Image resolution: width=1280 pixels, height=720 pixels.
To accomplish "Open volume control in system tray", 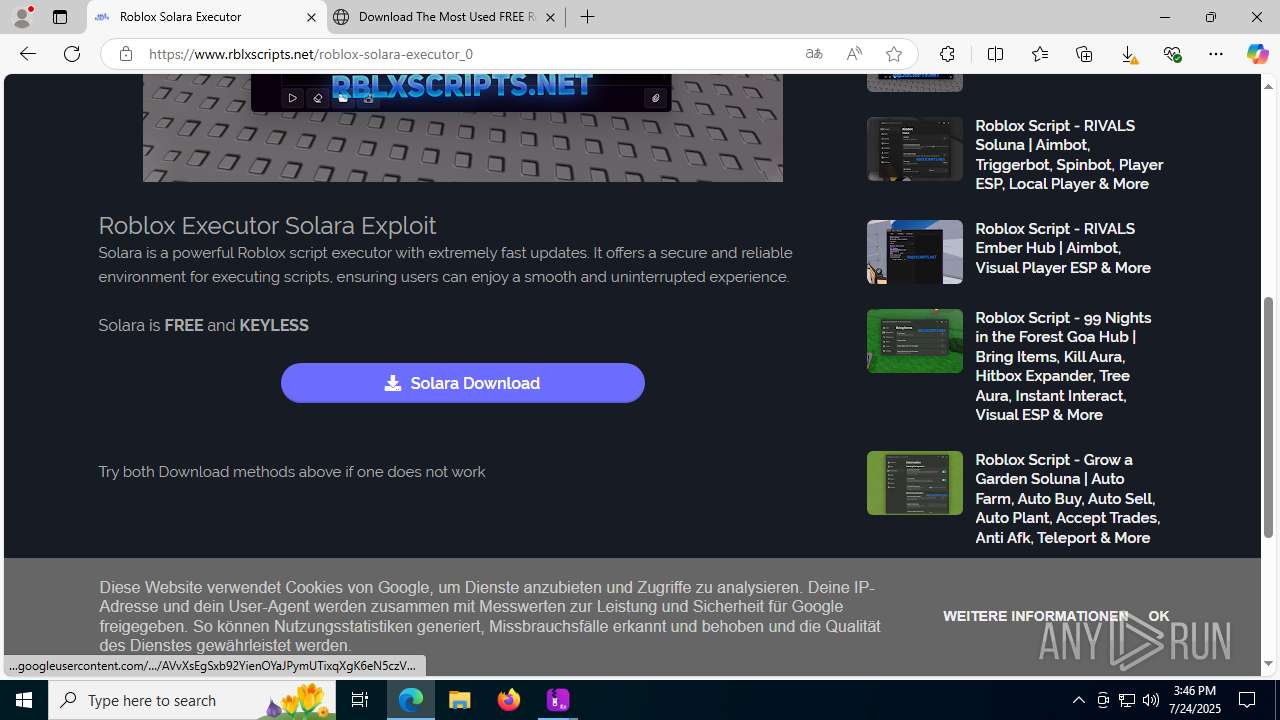I will pyautogui.click(x=1151, y=700).
